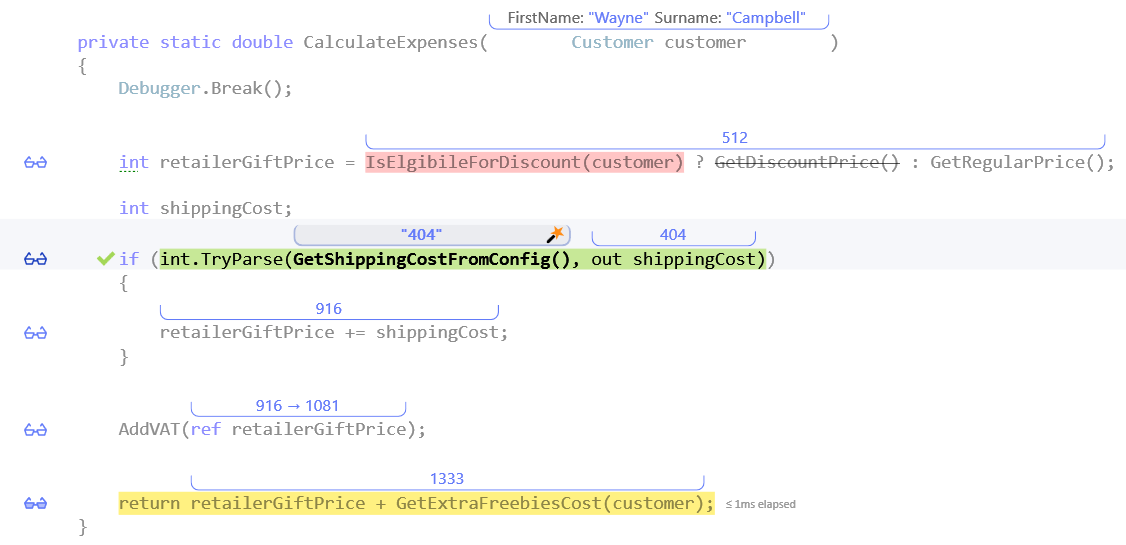Click ref retailerGiftPrice argument

point(298,429)
